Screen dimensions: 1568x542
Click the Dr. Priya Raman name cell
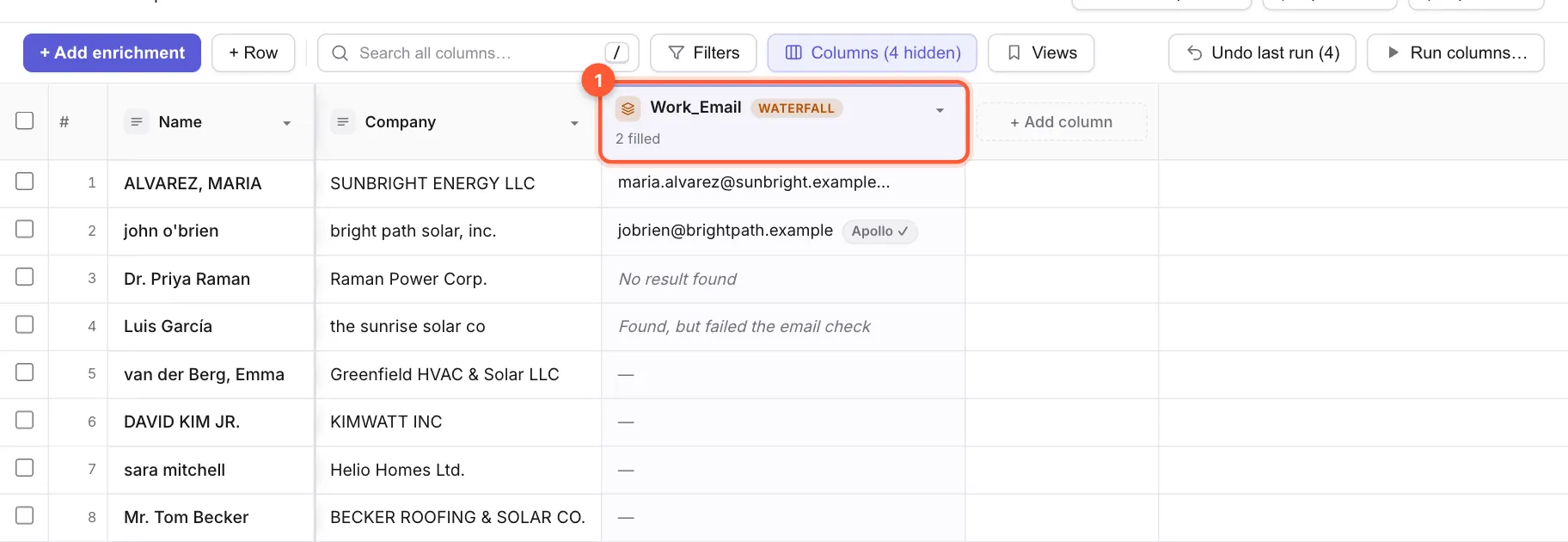(x=211, y=279)
